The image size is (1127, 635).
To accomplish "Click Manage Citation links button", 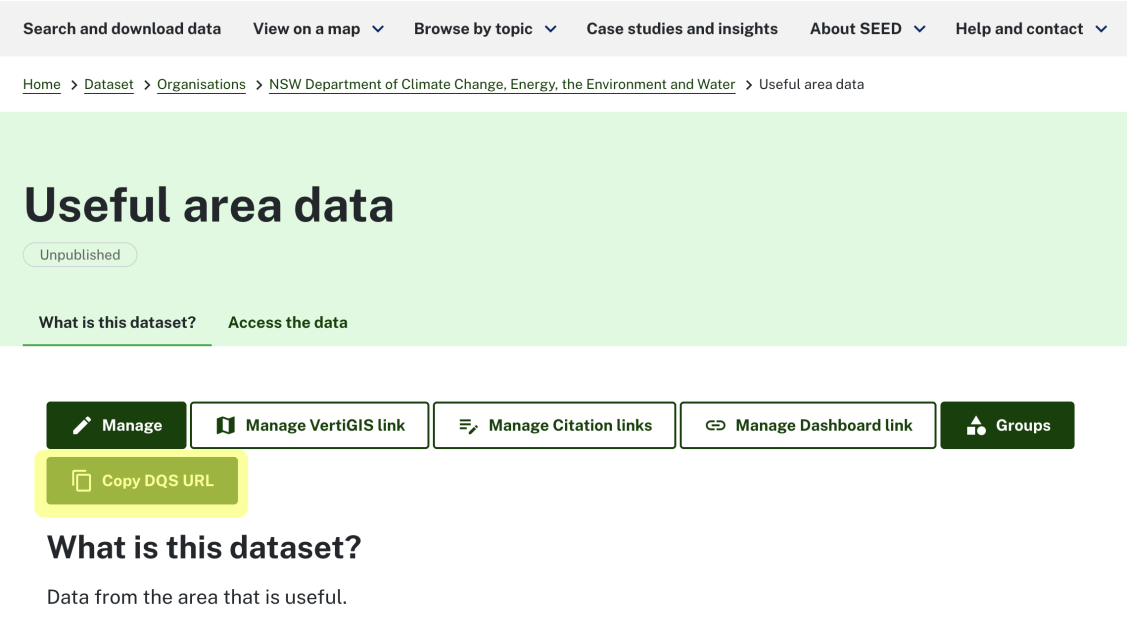I will point(555,426).
